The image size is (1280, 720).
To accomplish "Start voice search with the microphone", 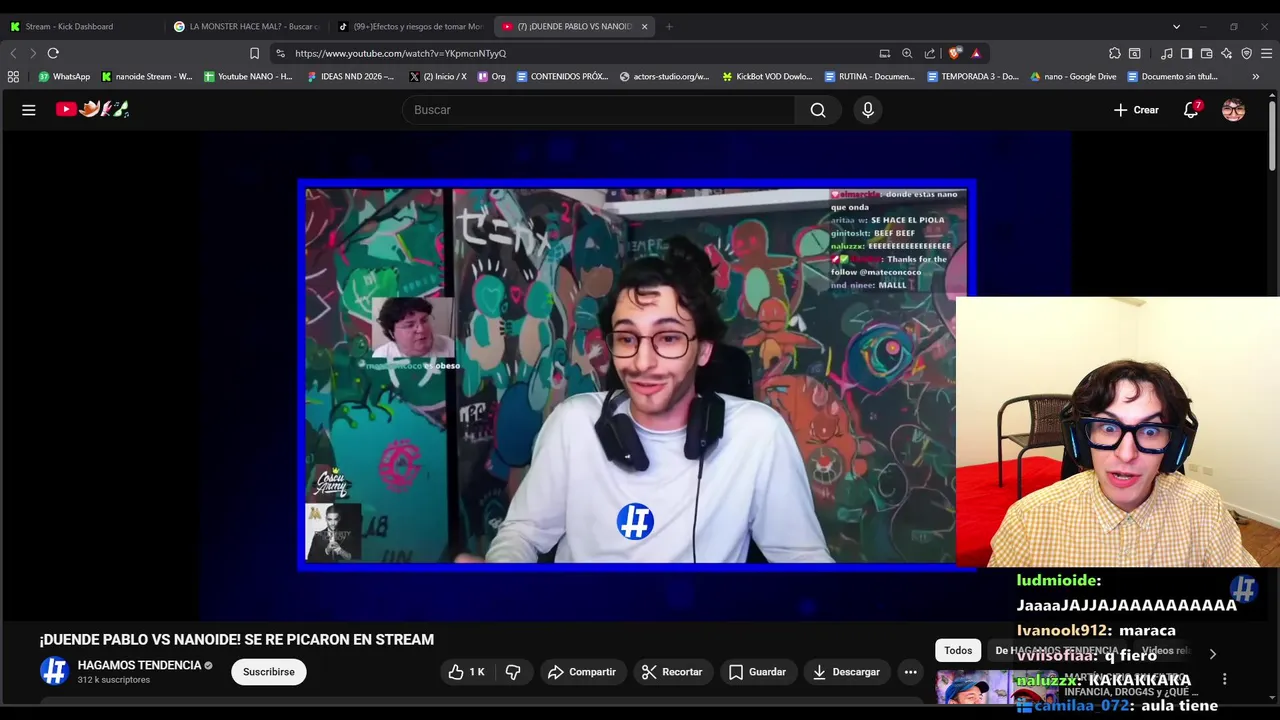I will click(x=868, y=110).
